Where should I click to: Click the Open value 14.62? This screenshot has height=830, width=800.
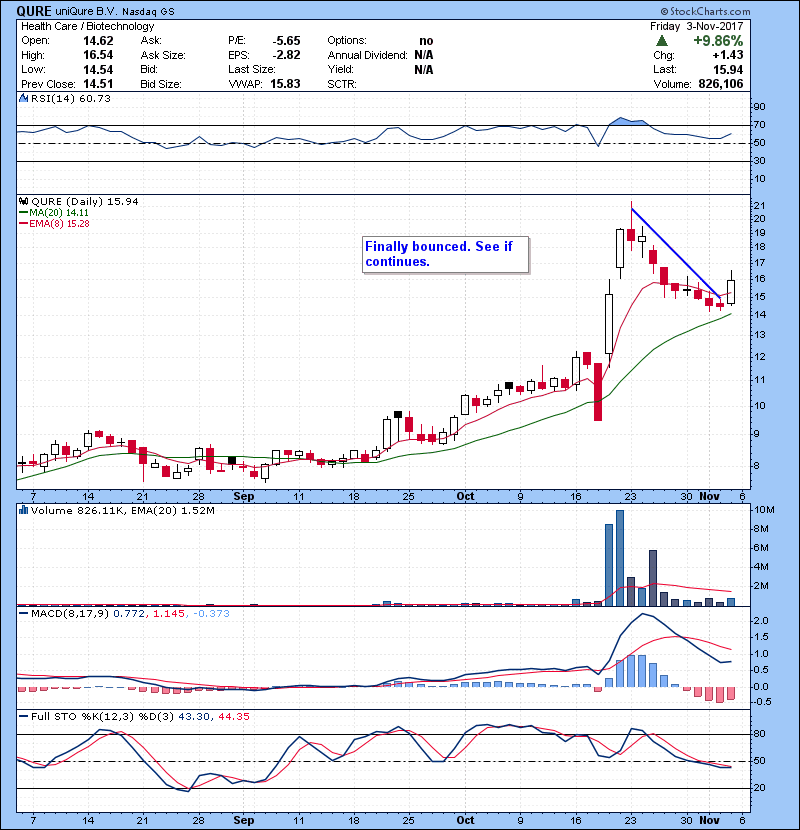(98, 41)
